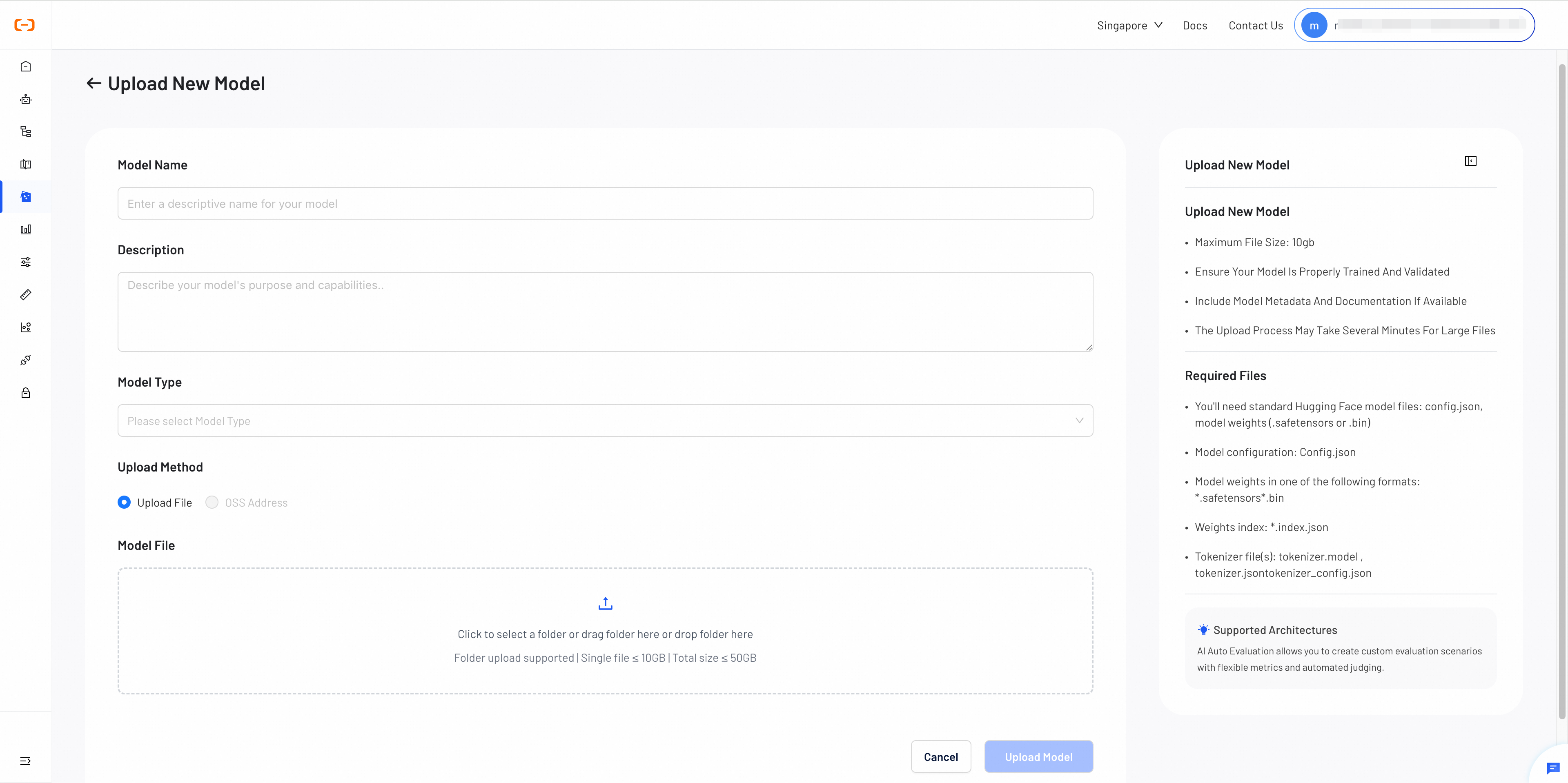Open the scatter plot icon in the sidebar
The width and height of the screenshot is (1568, 783).
click(26, 327)
